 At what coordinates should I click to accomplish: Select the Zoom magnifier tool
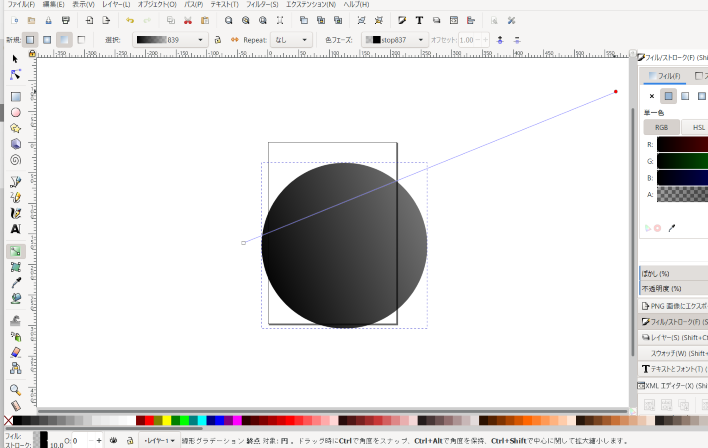point(15,390)
